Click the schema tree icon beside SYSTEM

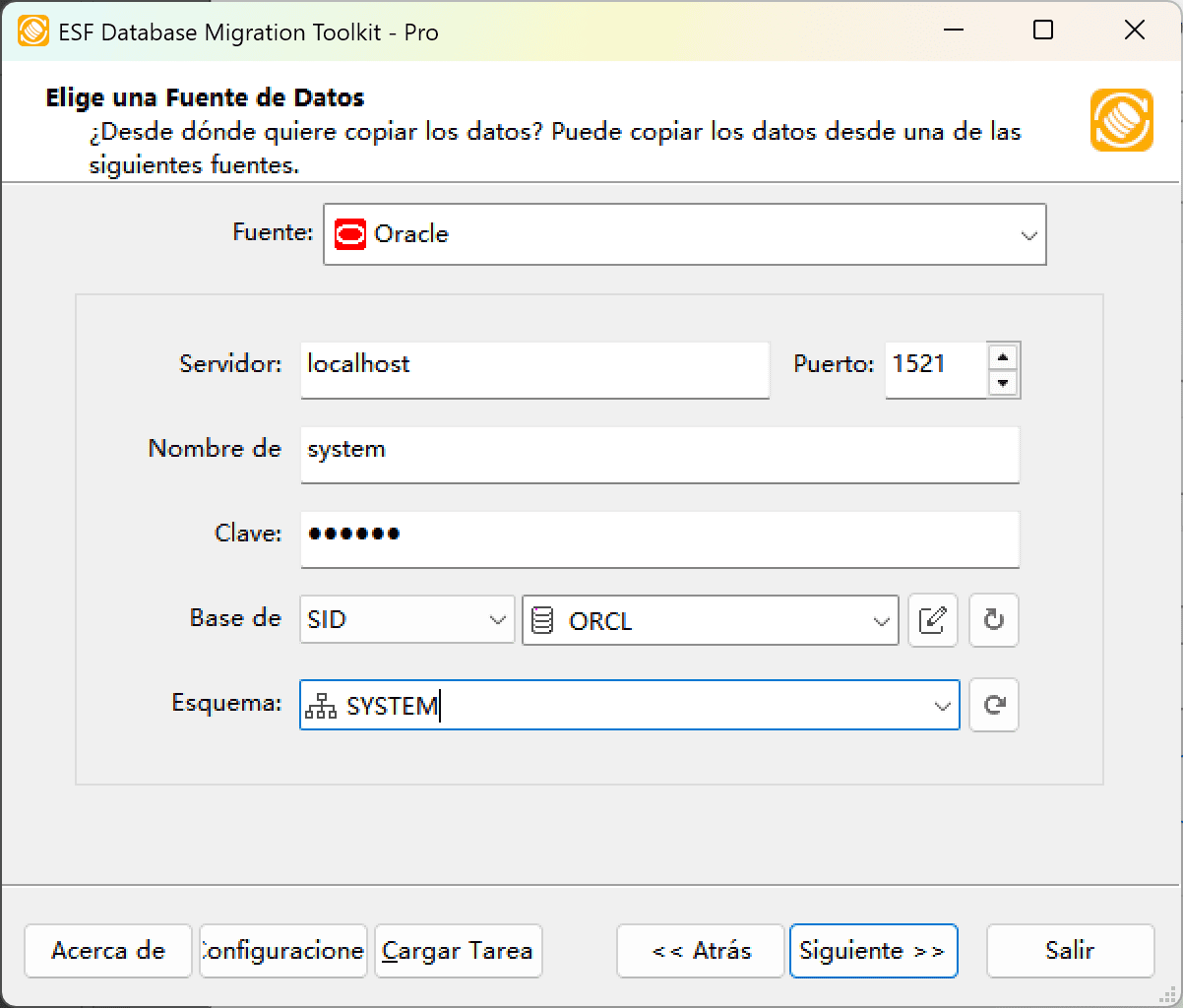pos(322,705)
